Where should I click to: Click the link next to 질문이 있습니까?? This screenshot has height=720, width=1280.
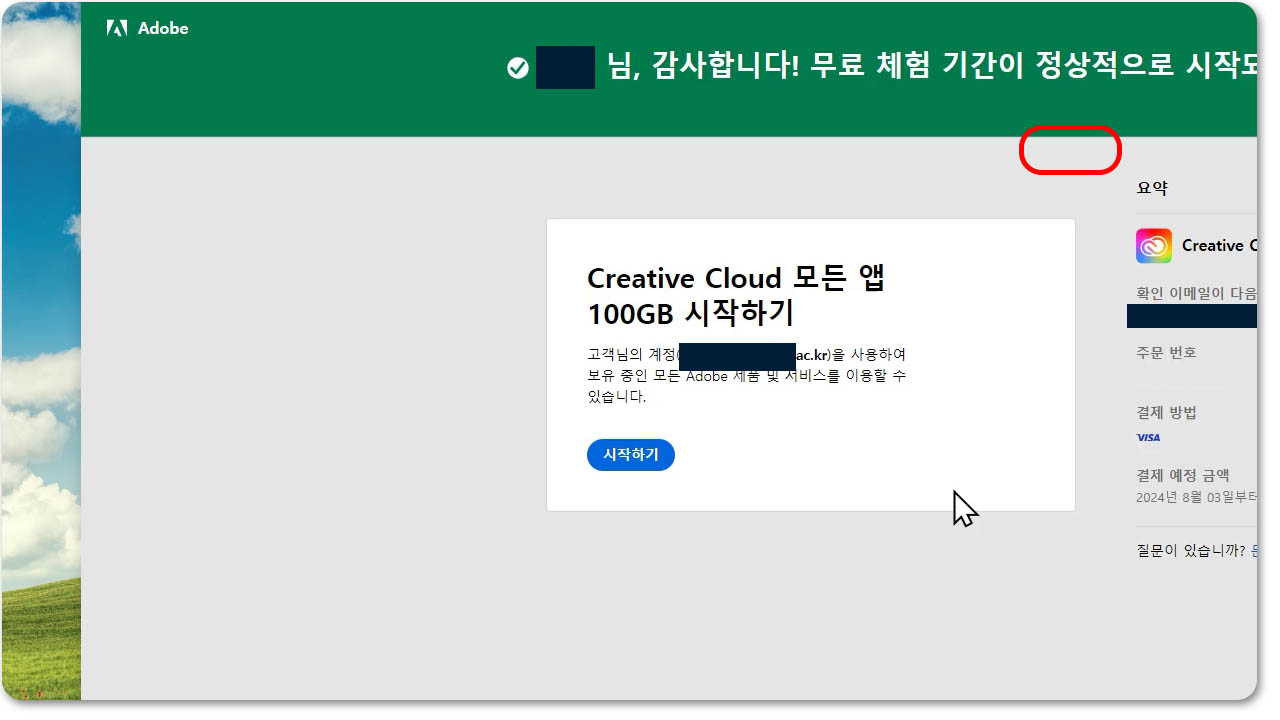pyautogui.click(x=1254, y=550)
